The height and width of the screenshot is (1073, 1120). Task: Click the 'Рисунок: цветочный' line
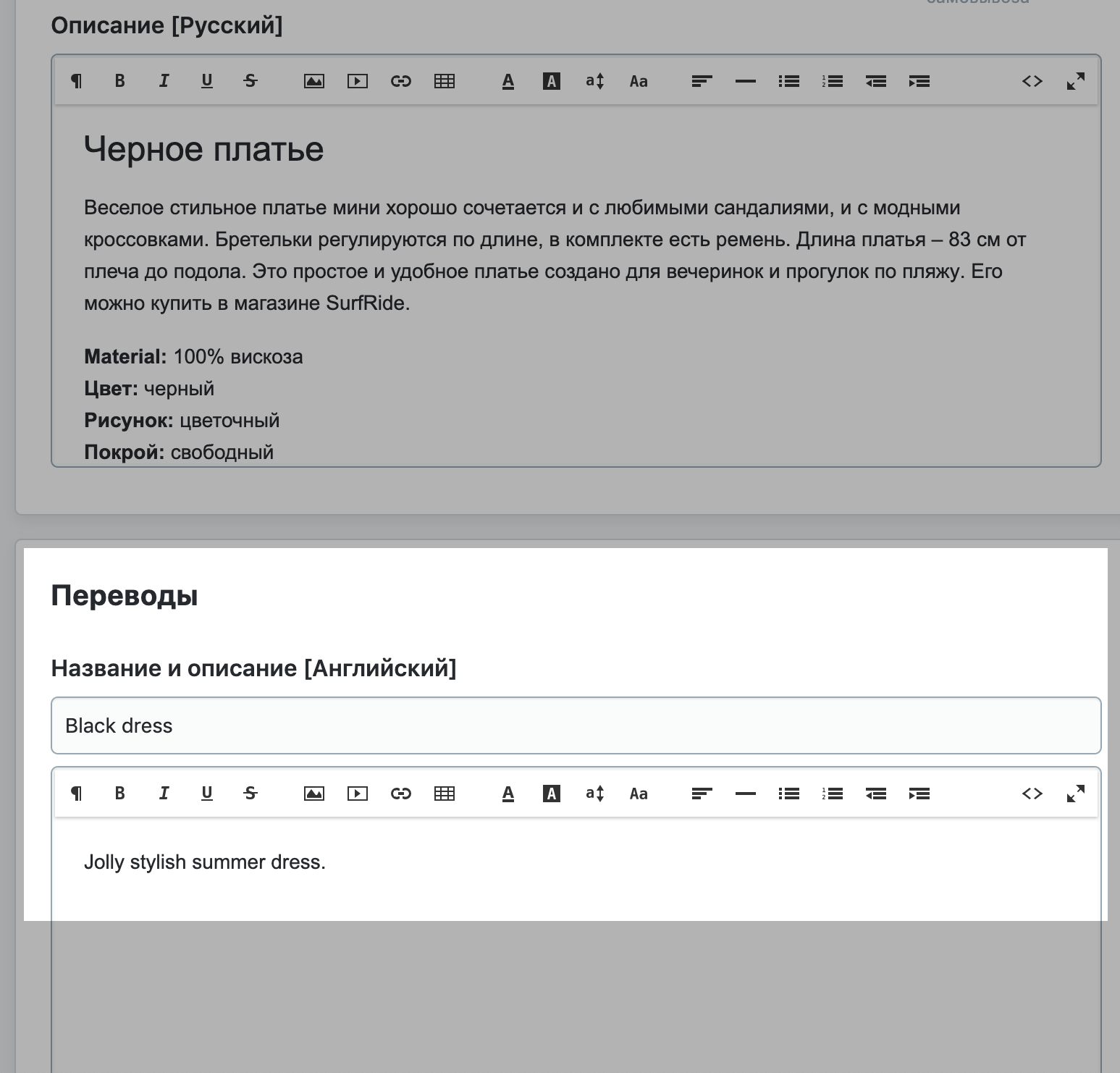182,420
